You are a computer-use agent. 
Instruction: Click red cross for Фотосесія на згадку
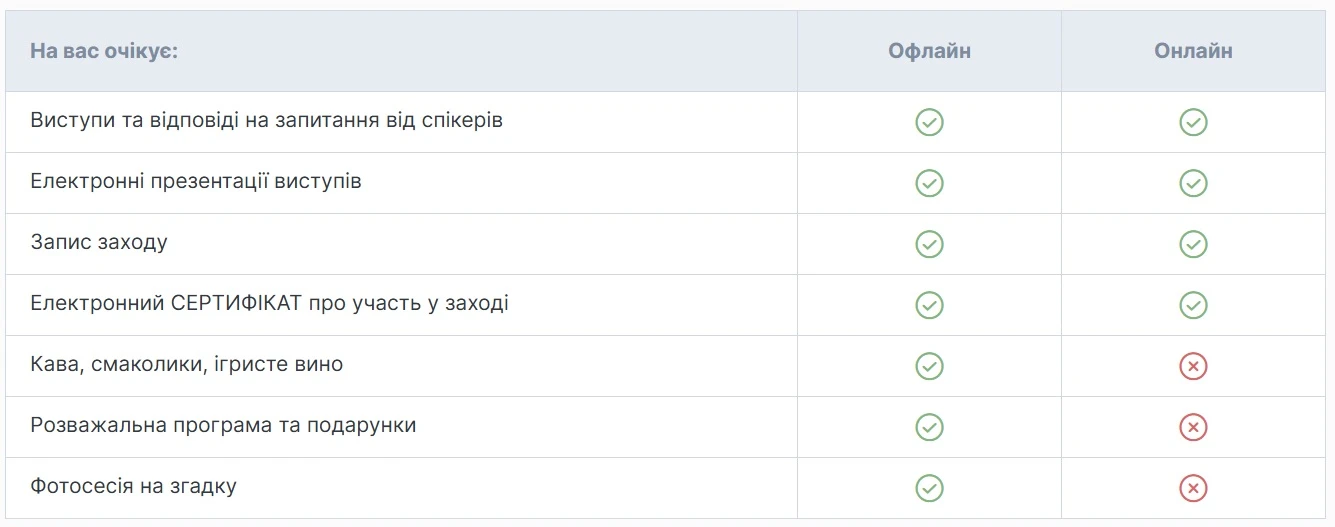1193,488
